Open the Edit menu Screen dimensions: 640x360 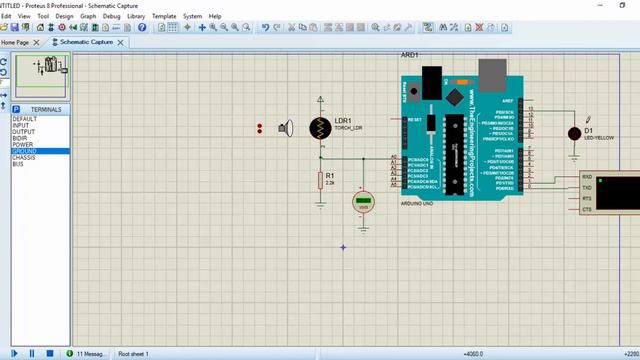6,16
